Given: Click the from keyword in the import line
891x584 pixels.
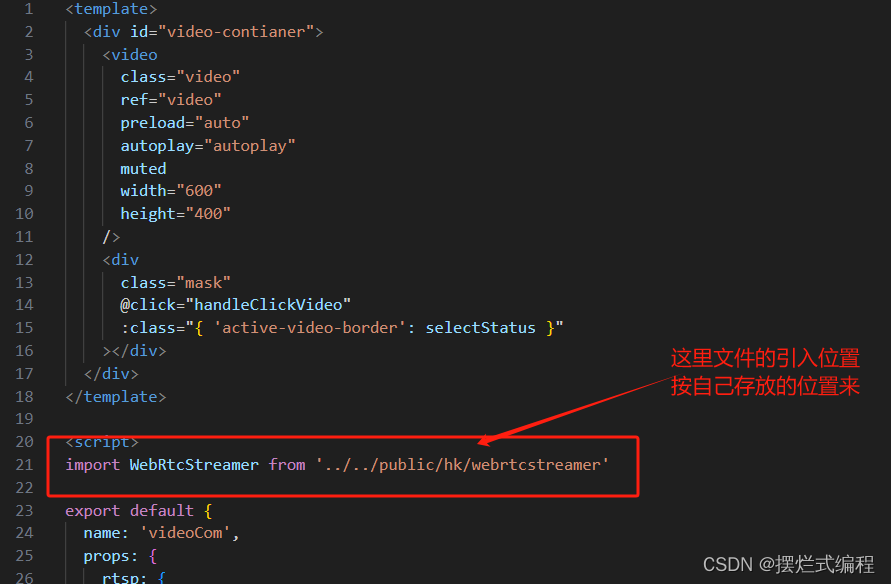Looking at the screenshot, I should 287,465.
